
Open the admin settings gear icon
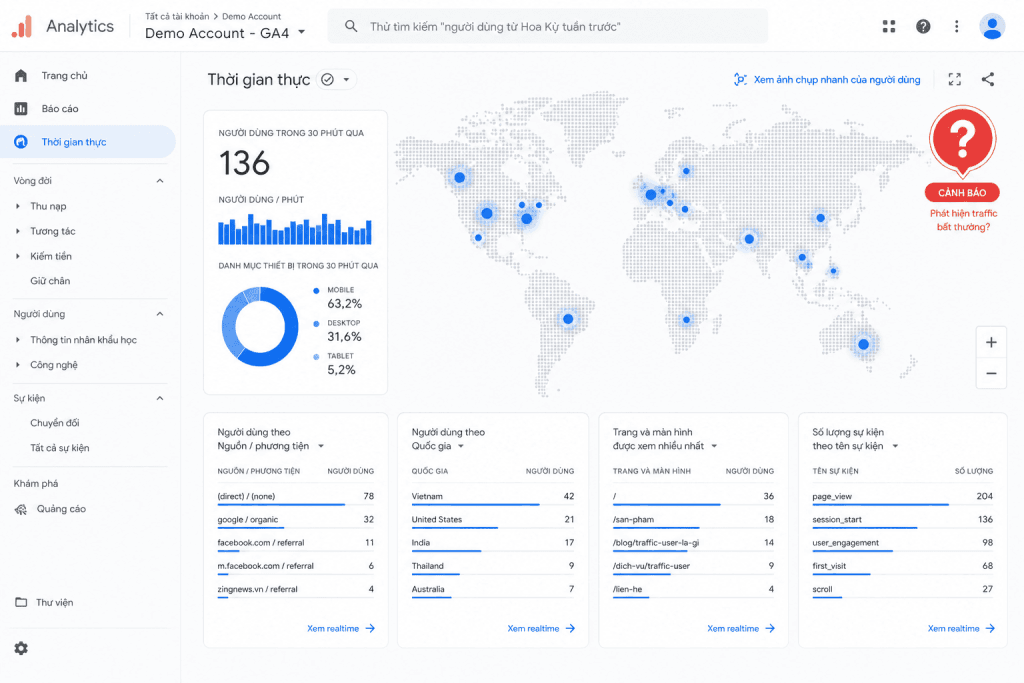coord(21,648)
